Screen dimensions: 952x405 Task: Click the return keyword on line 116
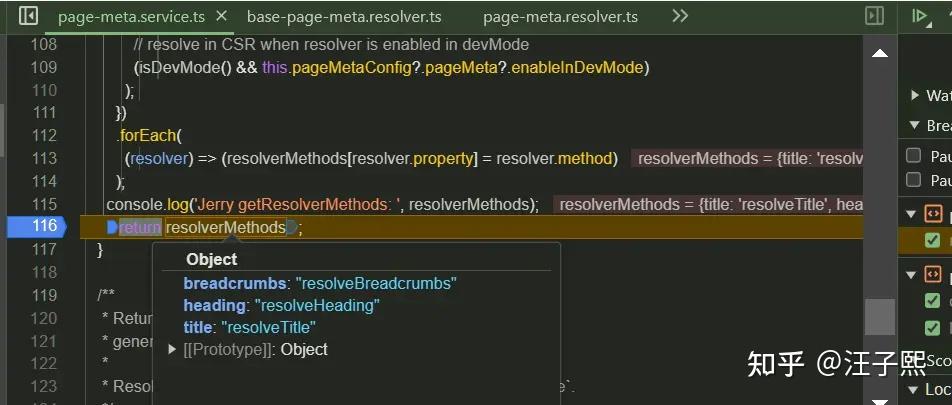(140, 228)
